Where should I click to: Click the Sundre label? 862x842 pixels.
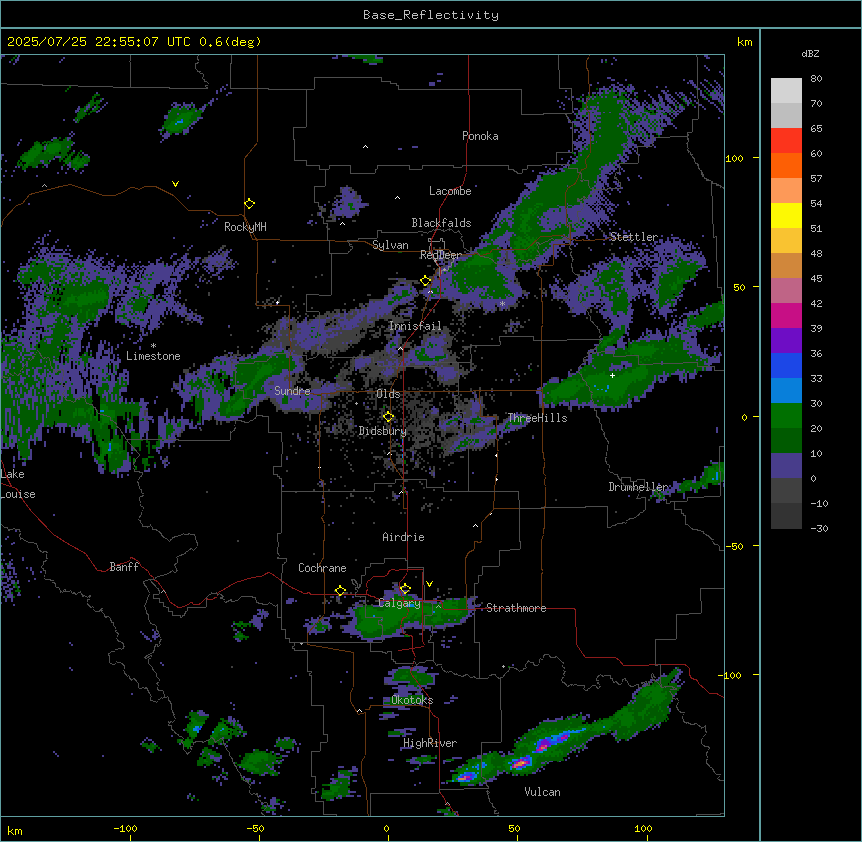292,391
